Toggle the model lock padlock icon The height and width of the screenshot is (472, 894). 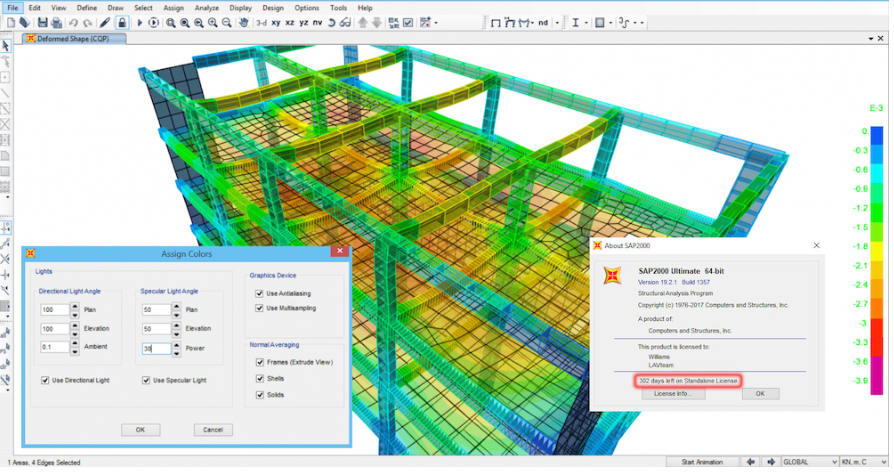(122, 23)
